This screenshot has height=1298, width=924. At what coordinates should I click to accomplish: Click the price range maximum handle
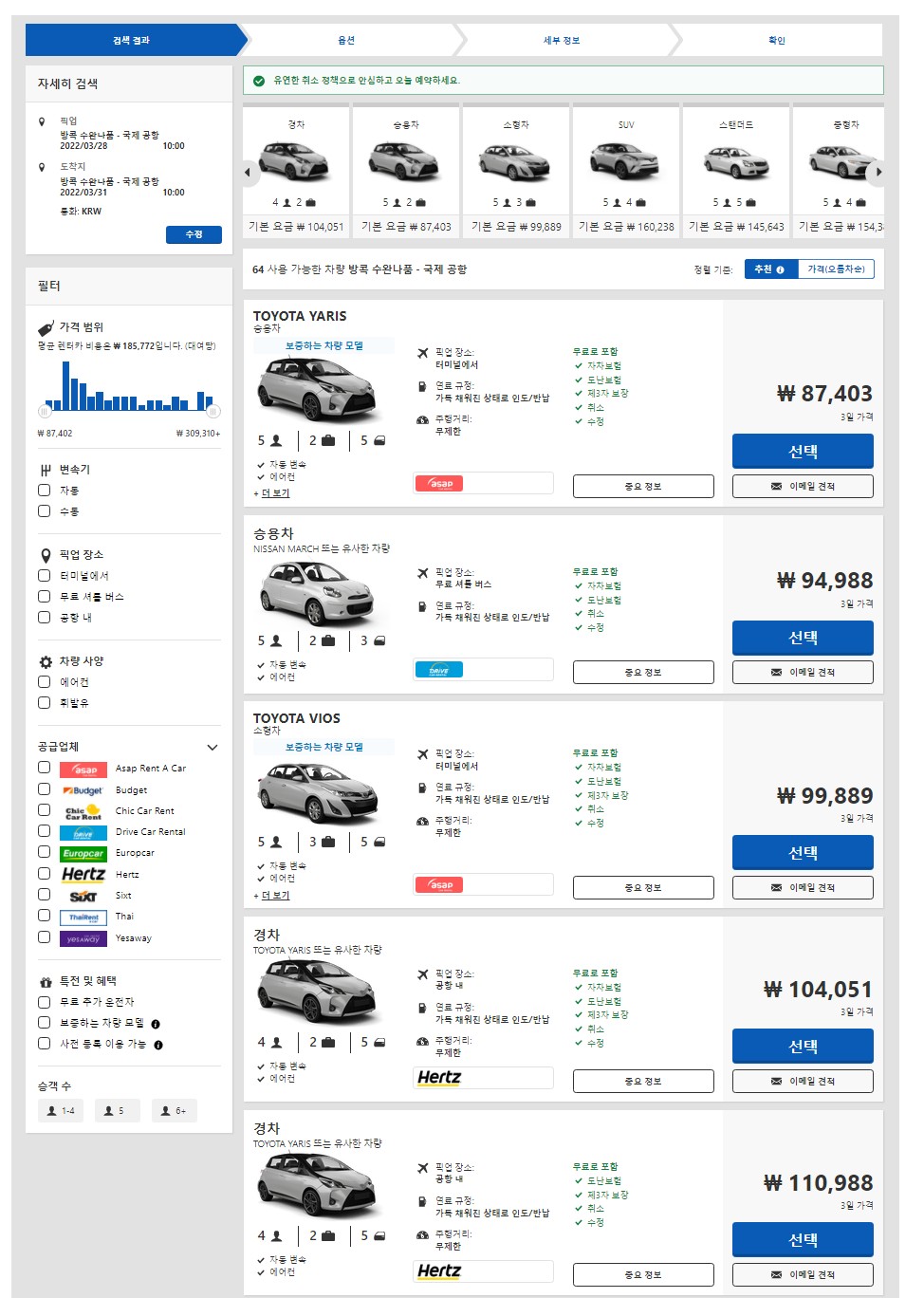(x=213, y=412)
